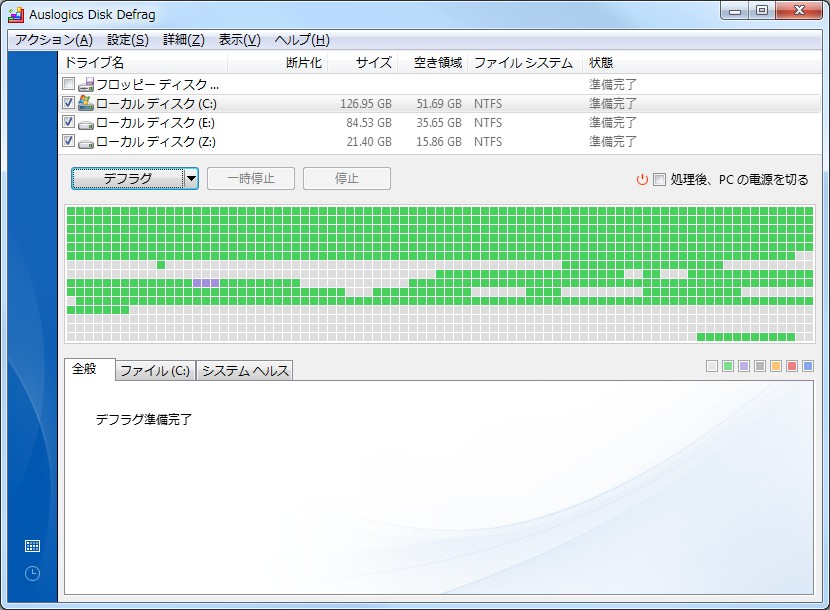Image resolution: width=830 pixels, height=610 pixels.
Task: Click the disk icon for ローカル ディスク (Z:)
Action: [x=87, y=141]
